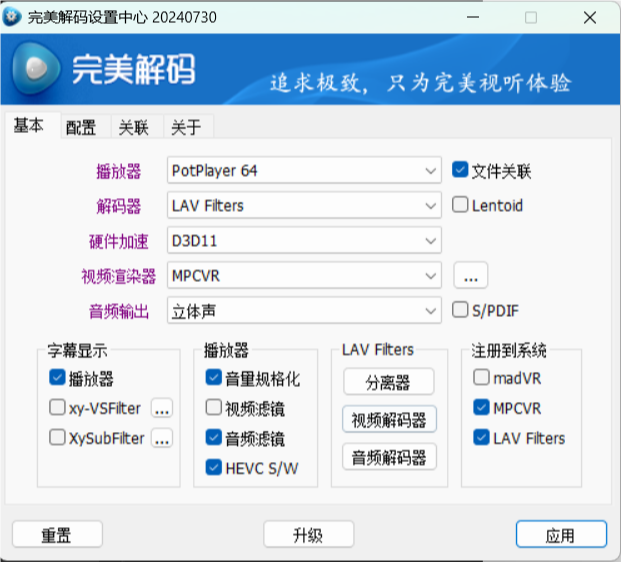
Task: Toggle the 音量规格化 checkbox
Action: [213, 377]
